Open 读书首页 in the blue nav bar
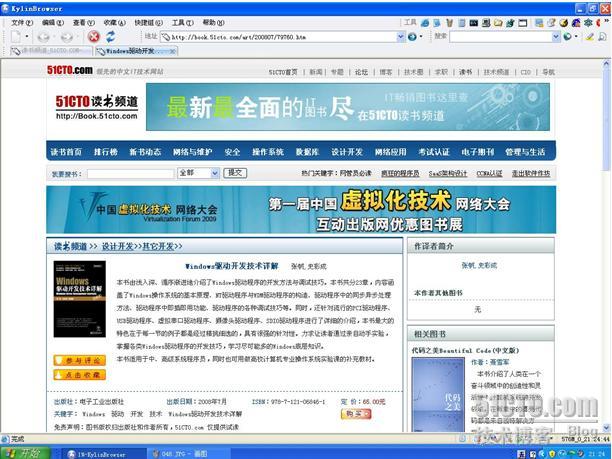The width and height of the screenshot is (612, 459). [x=66, y=152]
